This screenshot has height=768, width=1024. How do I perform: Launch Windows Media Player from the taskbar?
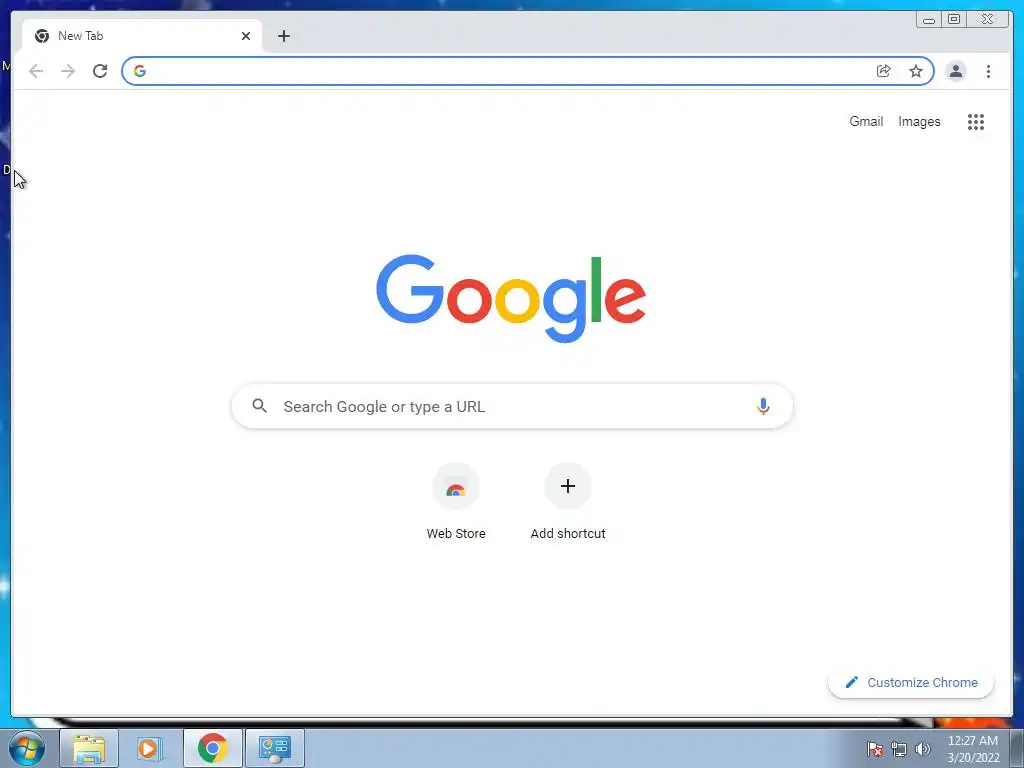149,748
